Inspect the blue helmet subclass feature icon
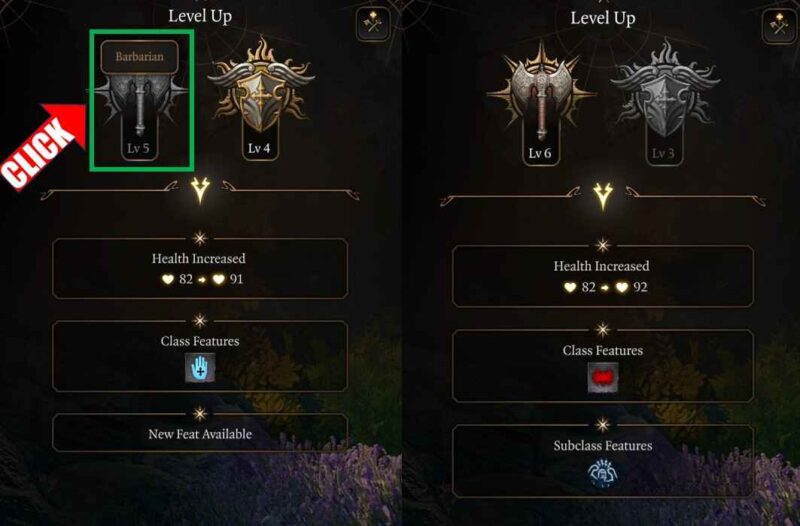Viewport: 800px width, 526px height. click(x=603, y=473)
